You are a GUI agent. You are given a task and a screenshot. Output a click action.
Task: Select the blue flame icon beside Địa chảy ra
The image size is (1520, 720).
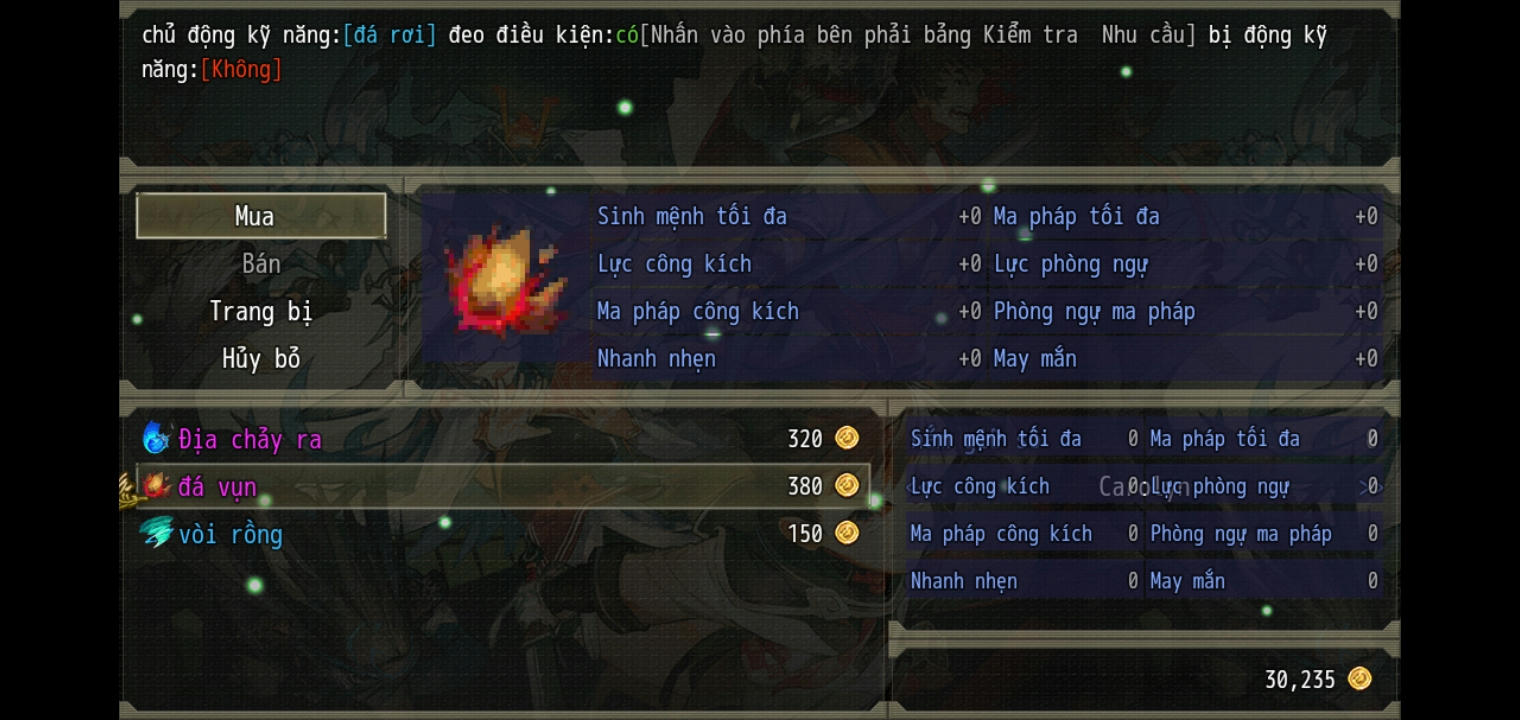click(156, 438)
